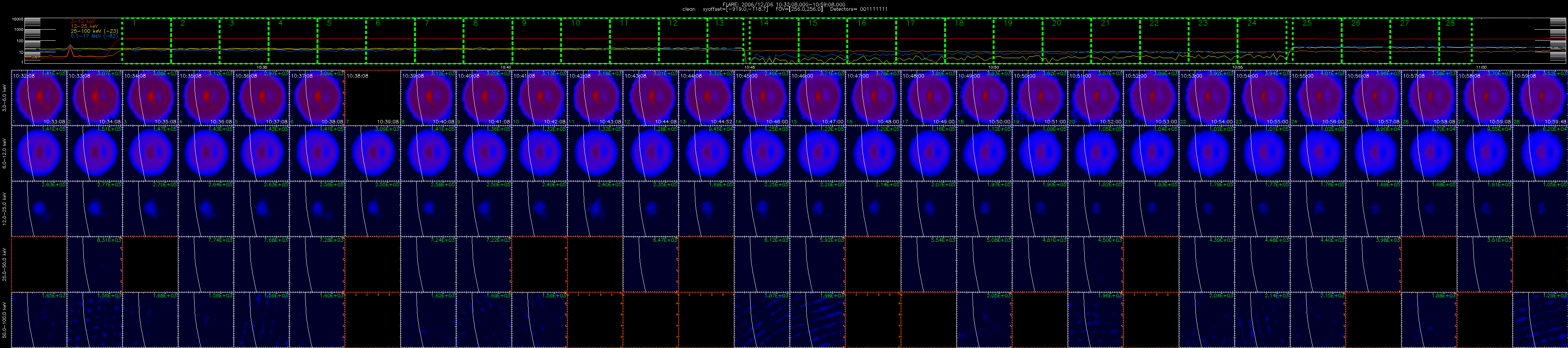Click the '50.0-100.0 keV' row label
The height and width of the screenshot is (348, 1568).
point(5,320)
